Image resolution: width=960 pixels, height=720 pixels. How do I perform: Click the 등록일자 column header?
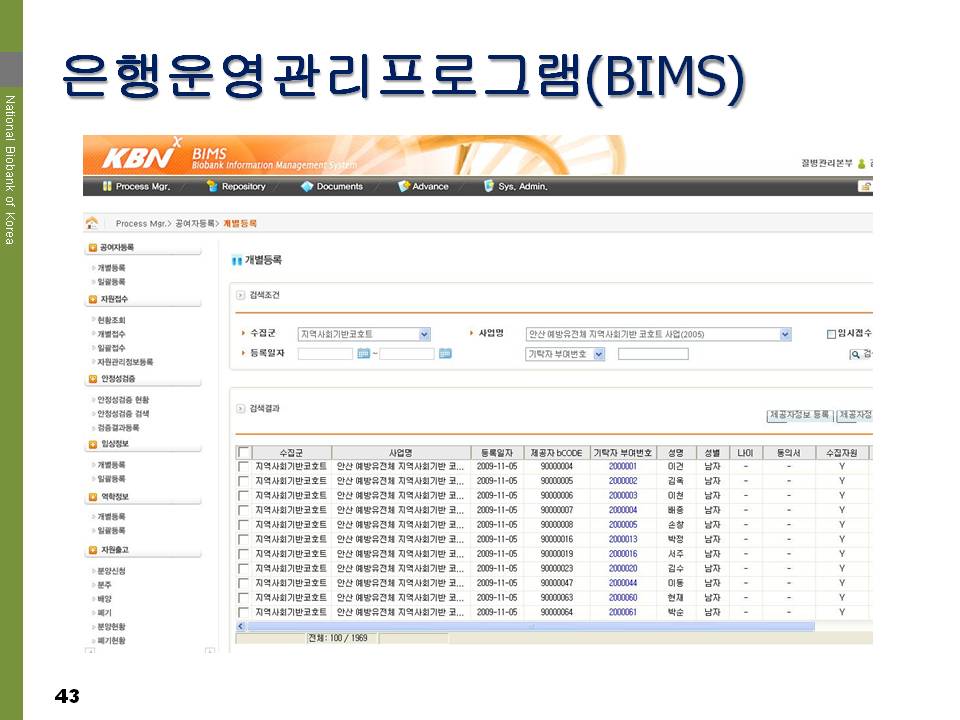coord(497,453)
